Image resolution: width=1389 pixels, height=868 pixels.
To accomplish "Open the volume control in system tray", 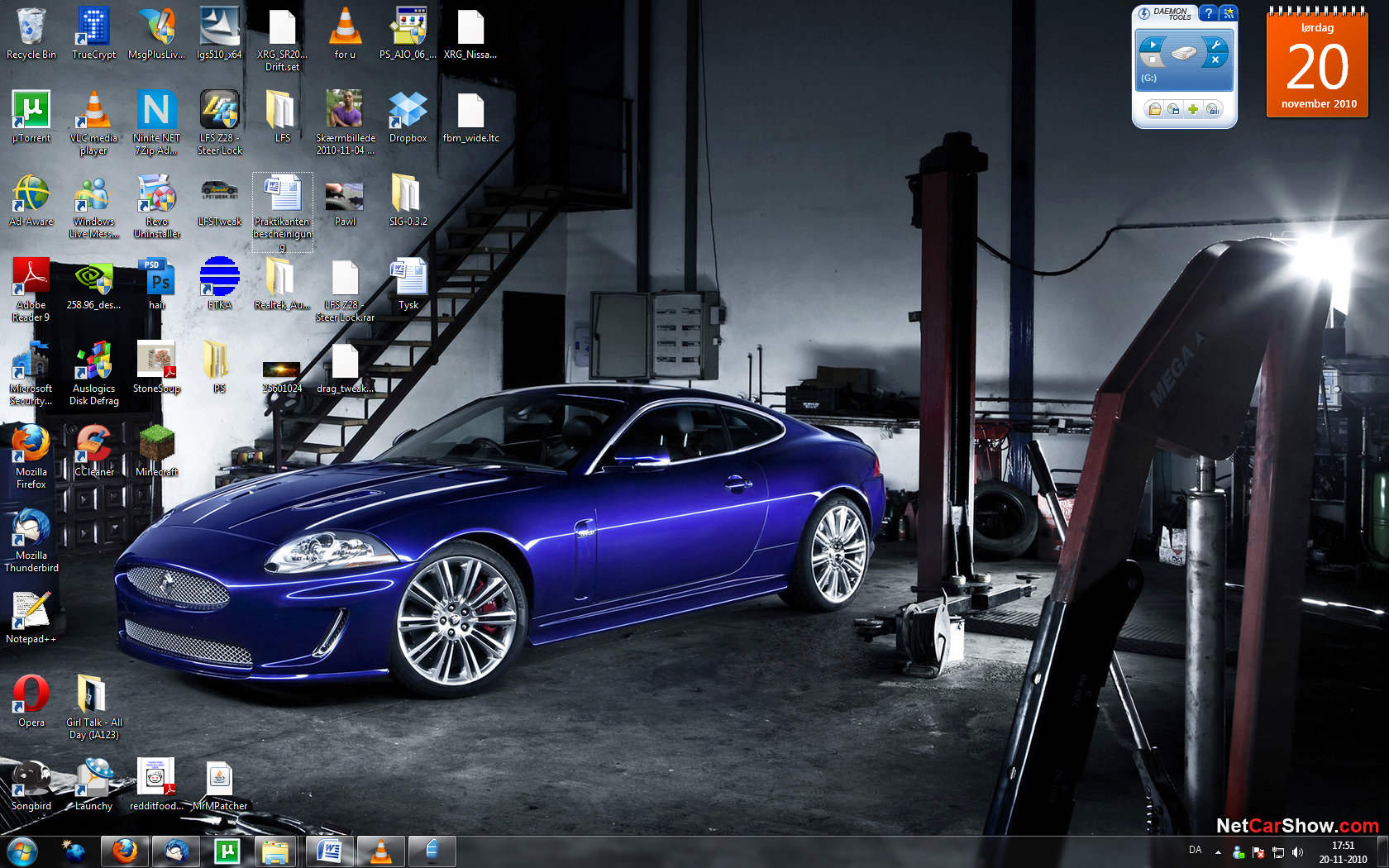I will pos(1297,852).
